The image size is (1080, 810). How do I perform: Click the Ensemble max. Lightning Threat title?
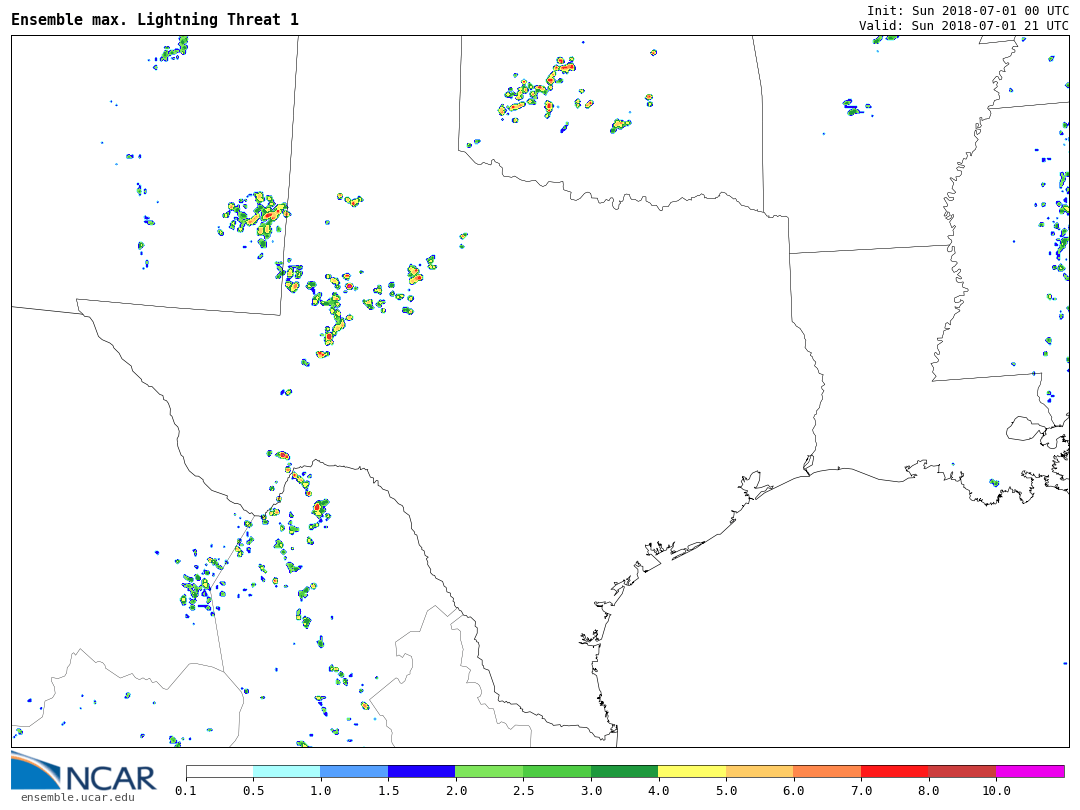[x=155, y=20]
